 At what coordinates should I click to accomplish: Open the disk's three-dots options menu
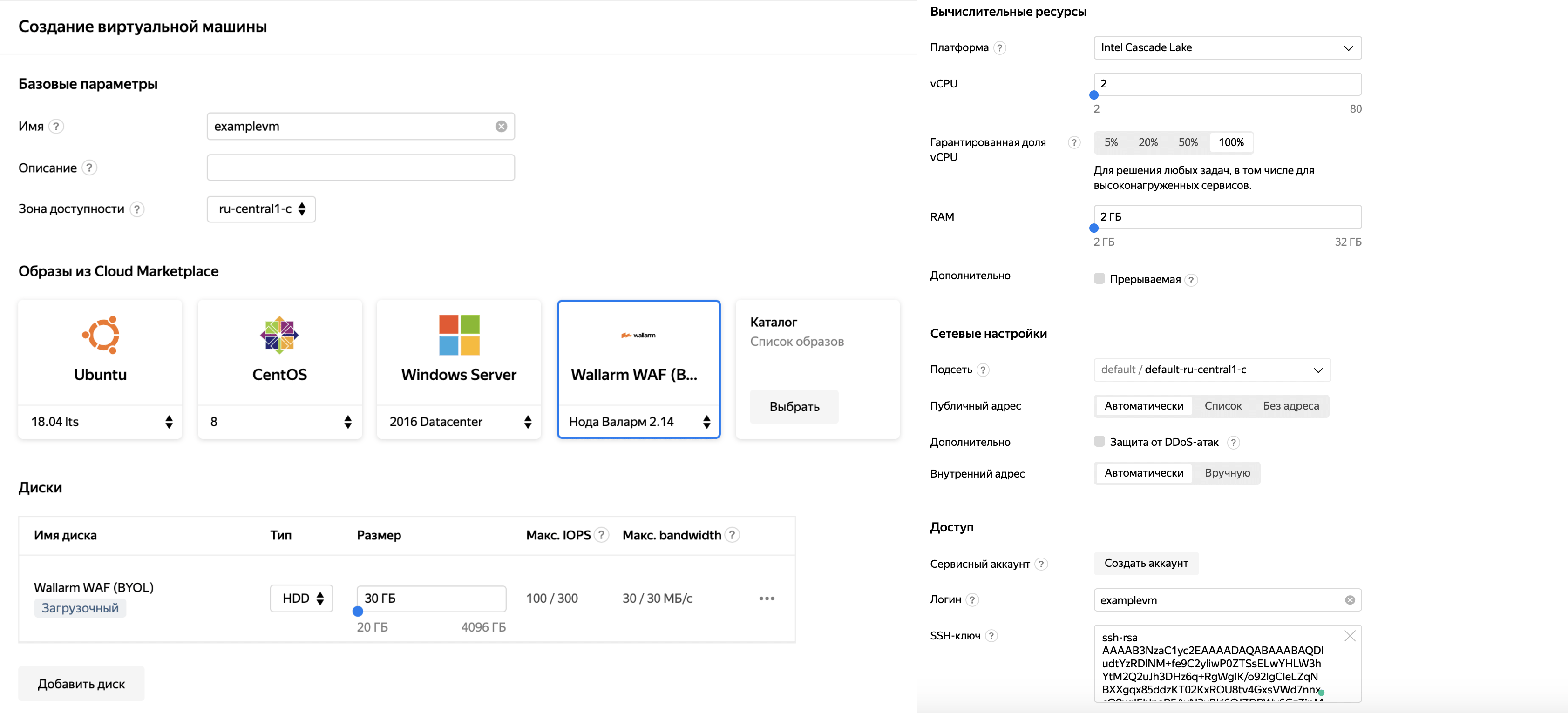point(767,599)
